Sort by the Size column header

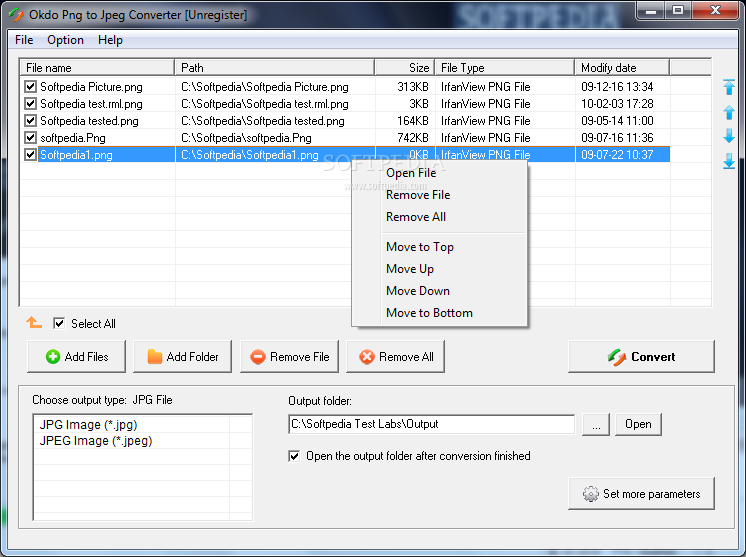(x=405, y=68)
